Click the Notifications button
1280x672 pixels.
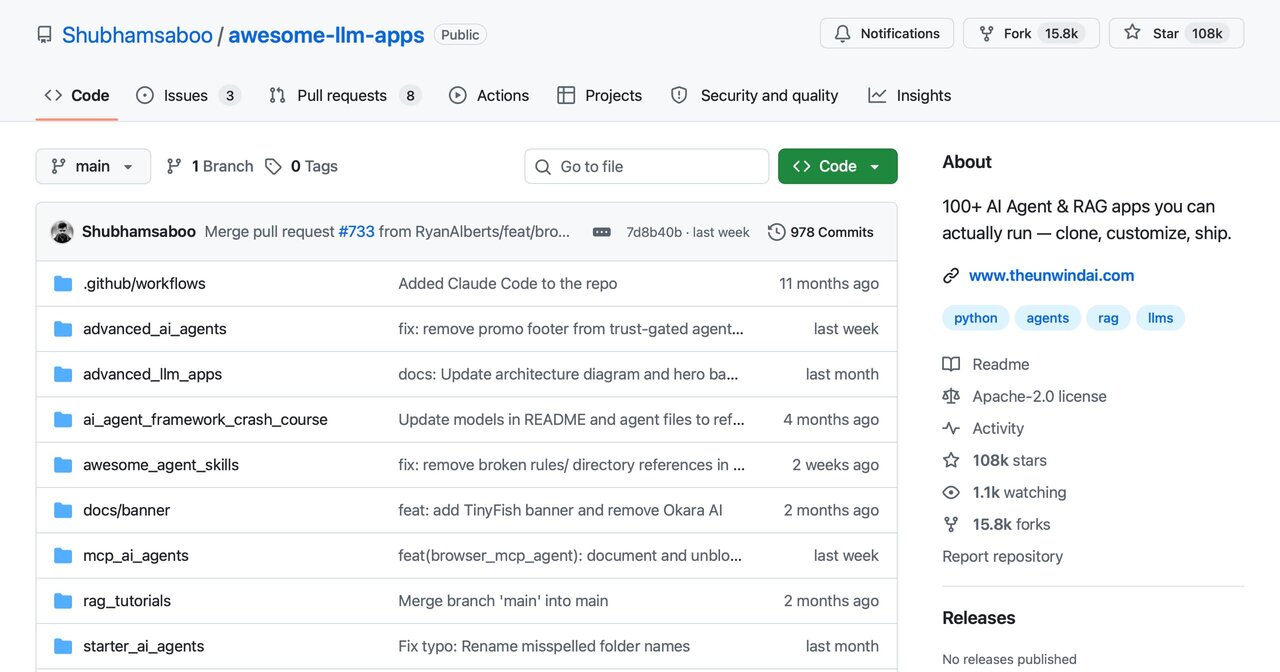coord(887,33)
